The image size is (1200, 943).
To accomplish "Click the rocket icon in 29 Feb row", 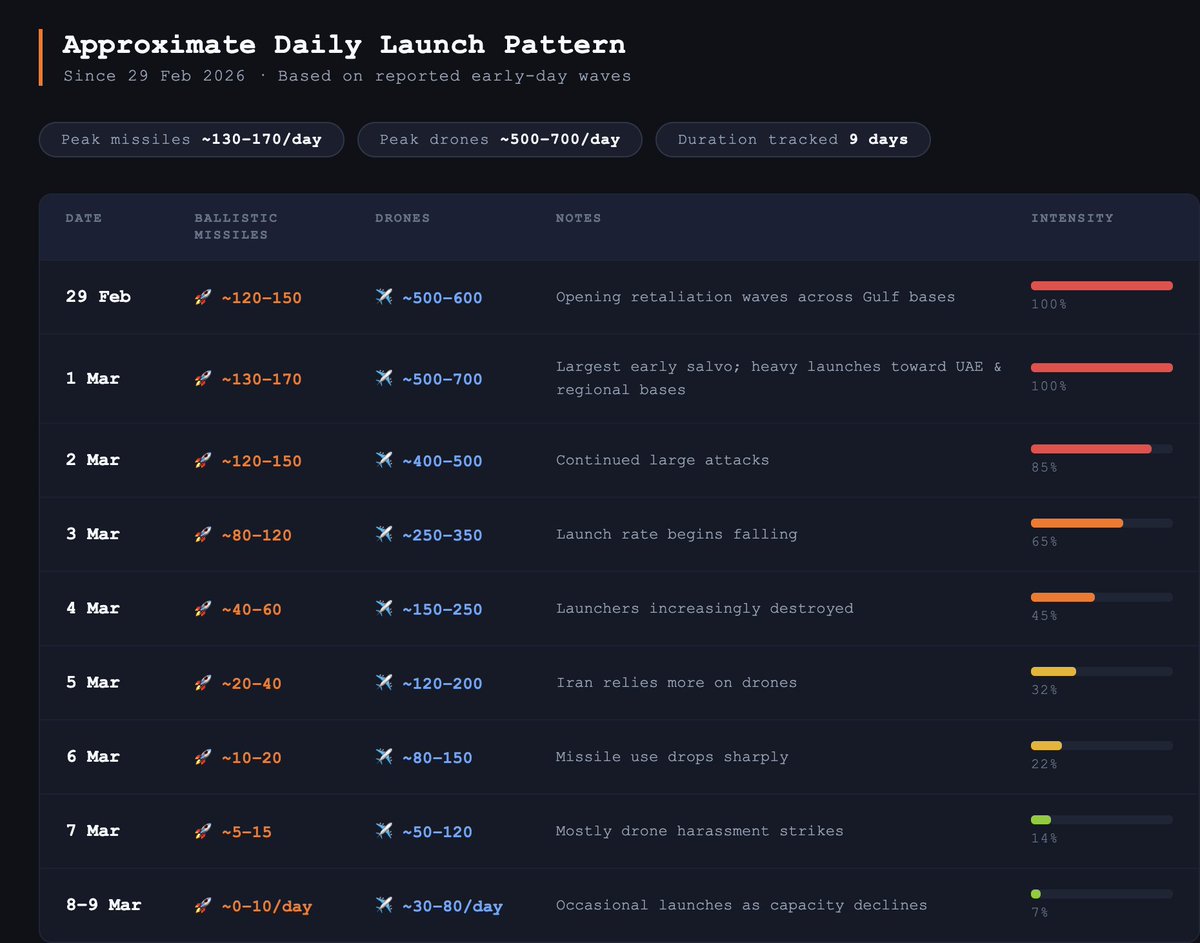I will coord(202,297).
